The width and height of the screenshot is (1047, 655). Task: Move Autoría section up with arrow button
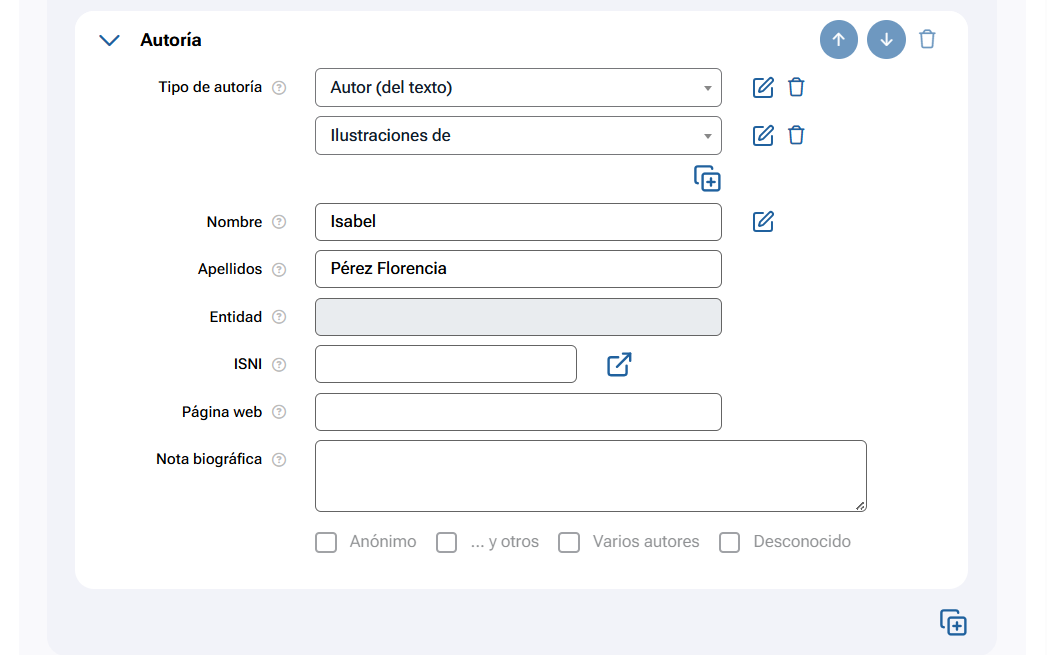pyautogui.click(x=839, y=40)
